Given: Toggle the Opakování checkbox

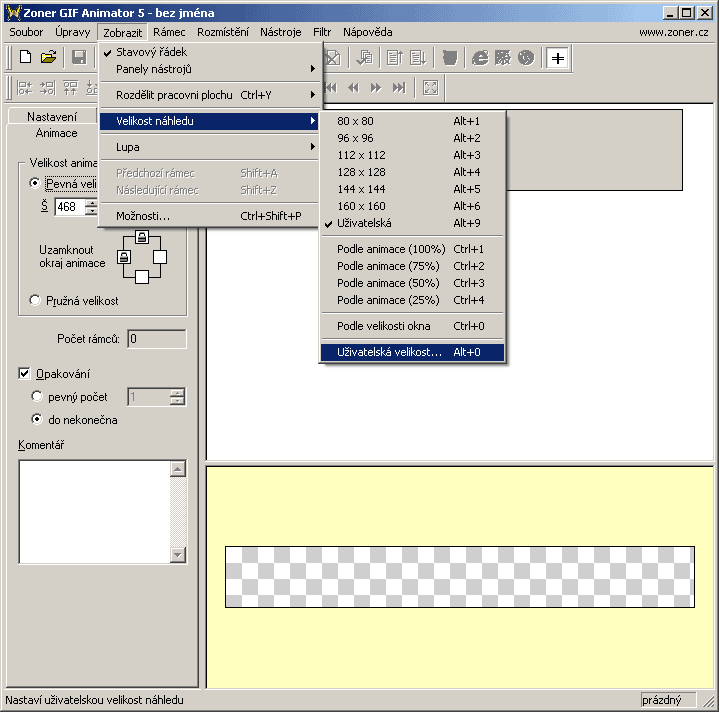Looking at the screenshot, I should (24, 374).
